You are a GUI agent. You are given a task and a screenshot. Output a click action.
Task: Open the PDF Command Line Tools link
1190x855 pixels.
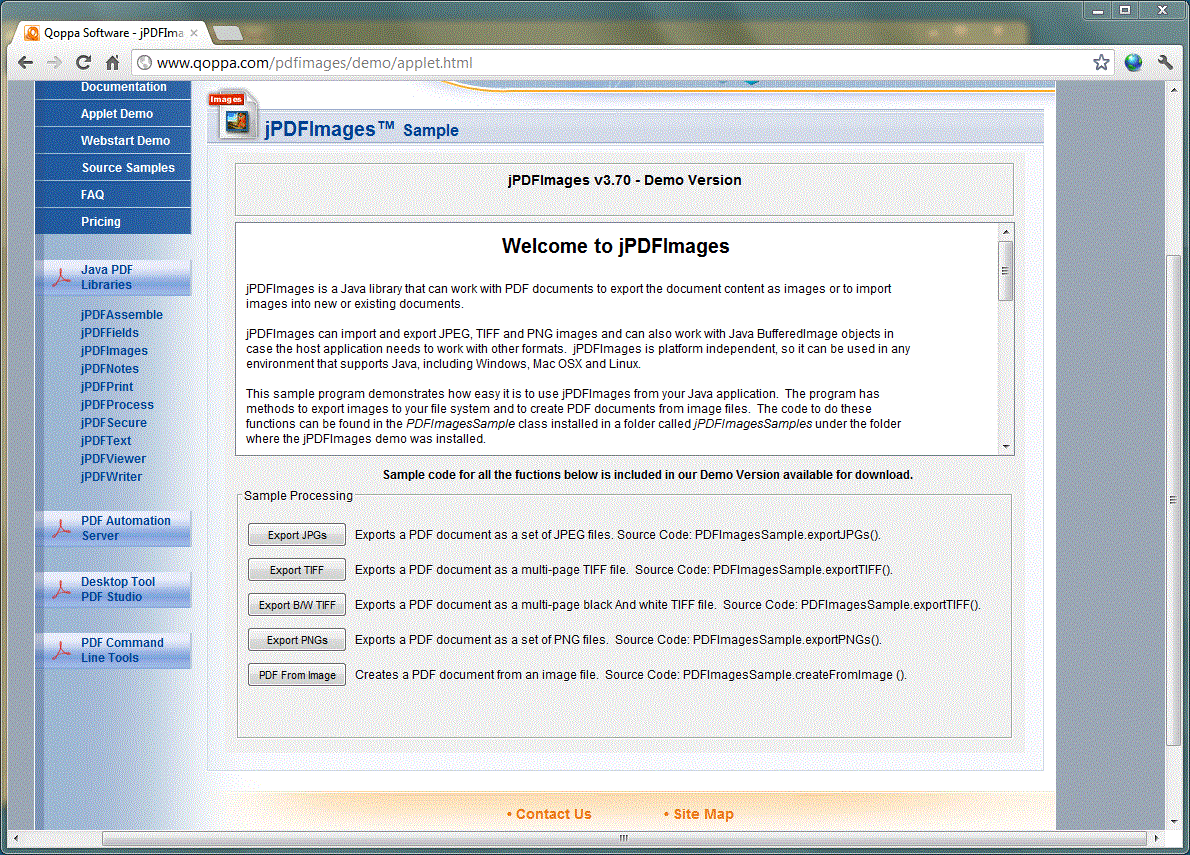pyautogui.click(x=122, y=649)
